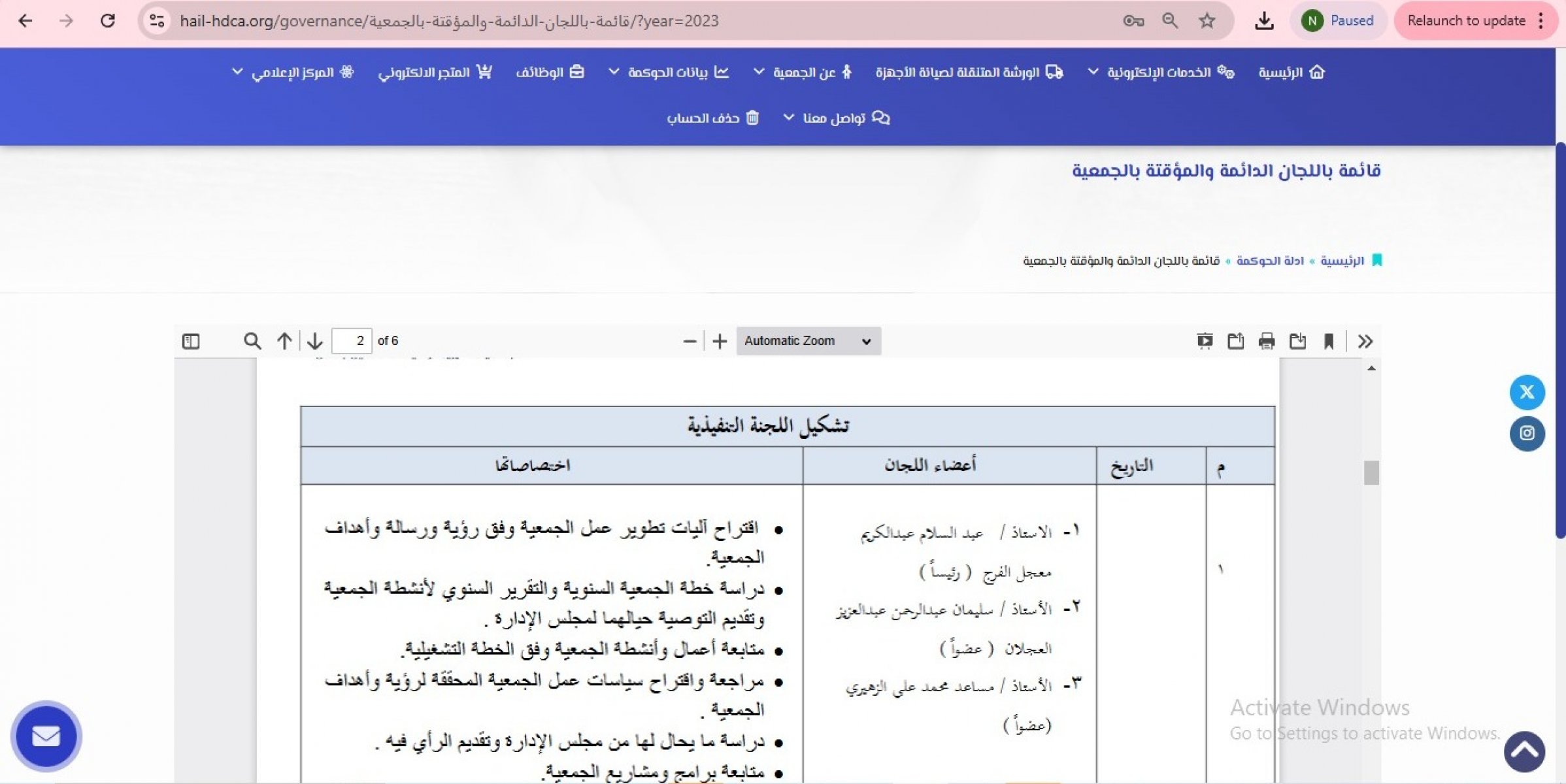Zoom out the PDF with minus button
This screenshot has width=1566, height=784.
pyautogui.click(x=690, y=341)
